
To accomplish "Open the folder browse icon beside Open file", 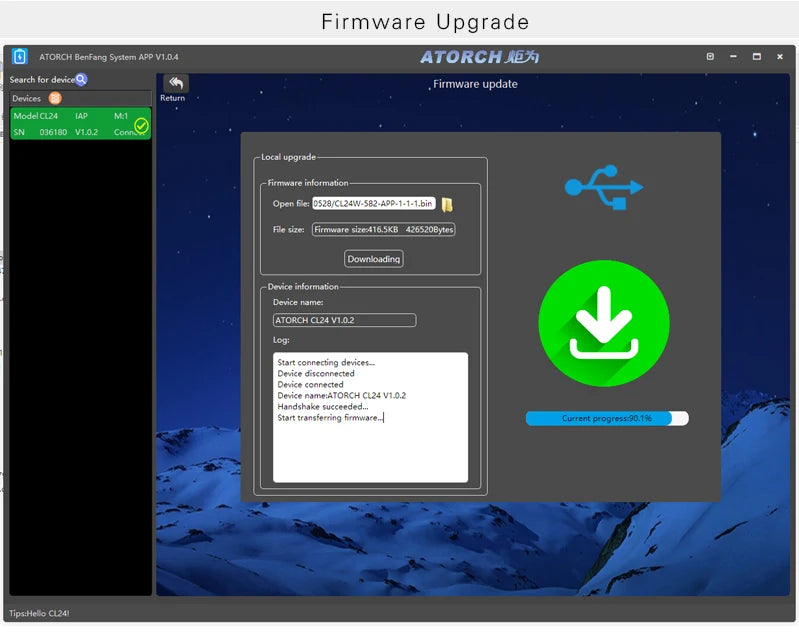I will tap(447, 204).
